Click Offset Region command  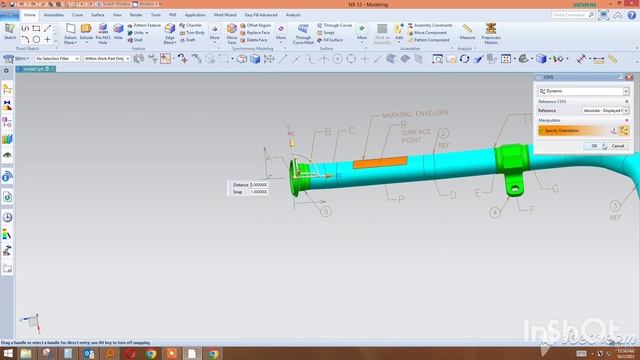tap(256, 25)
